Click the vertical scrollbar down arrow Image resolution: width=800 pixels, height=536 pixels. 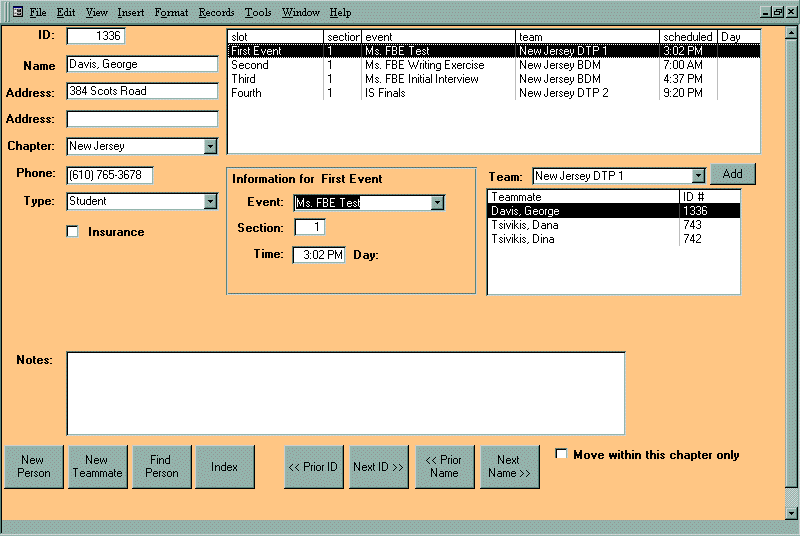click(791, 513)
